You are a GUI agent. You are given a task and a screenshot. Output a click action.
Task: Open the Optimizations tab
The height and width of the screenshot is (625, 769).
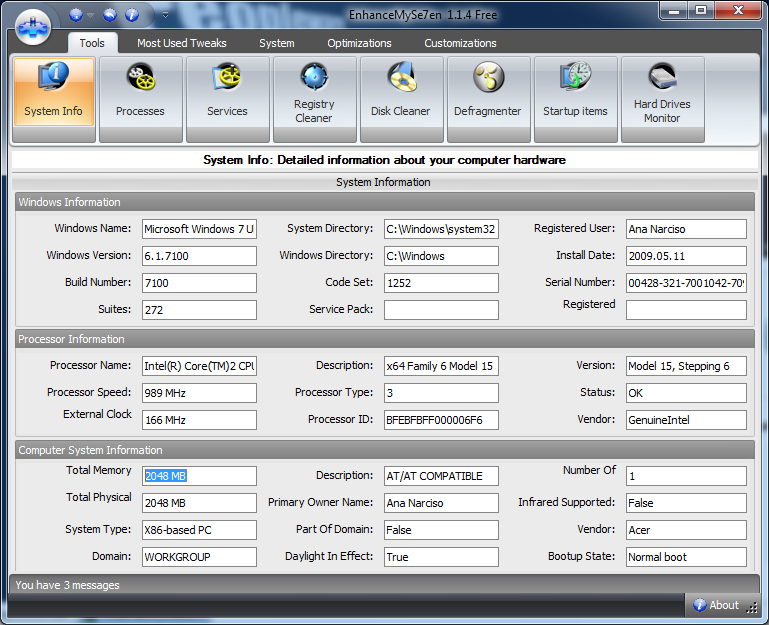tap(359, 43)
